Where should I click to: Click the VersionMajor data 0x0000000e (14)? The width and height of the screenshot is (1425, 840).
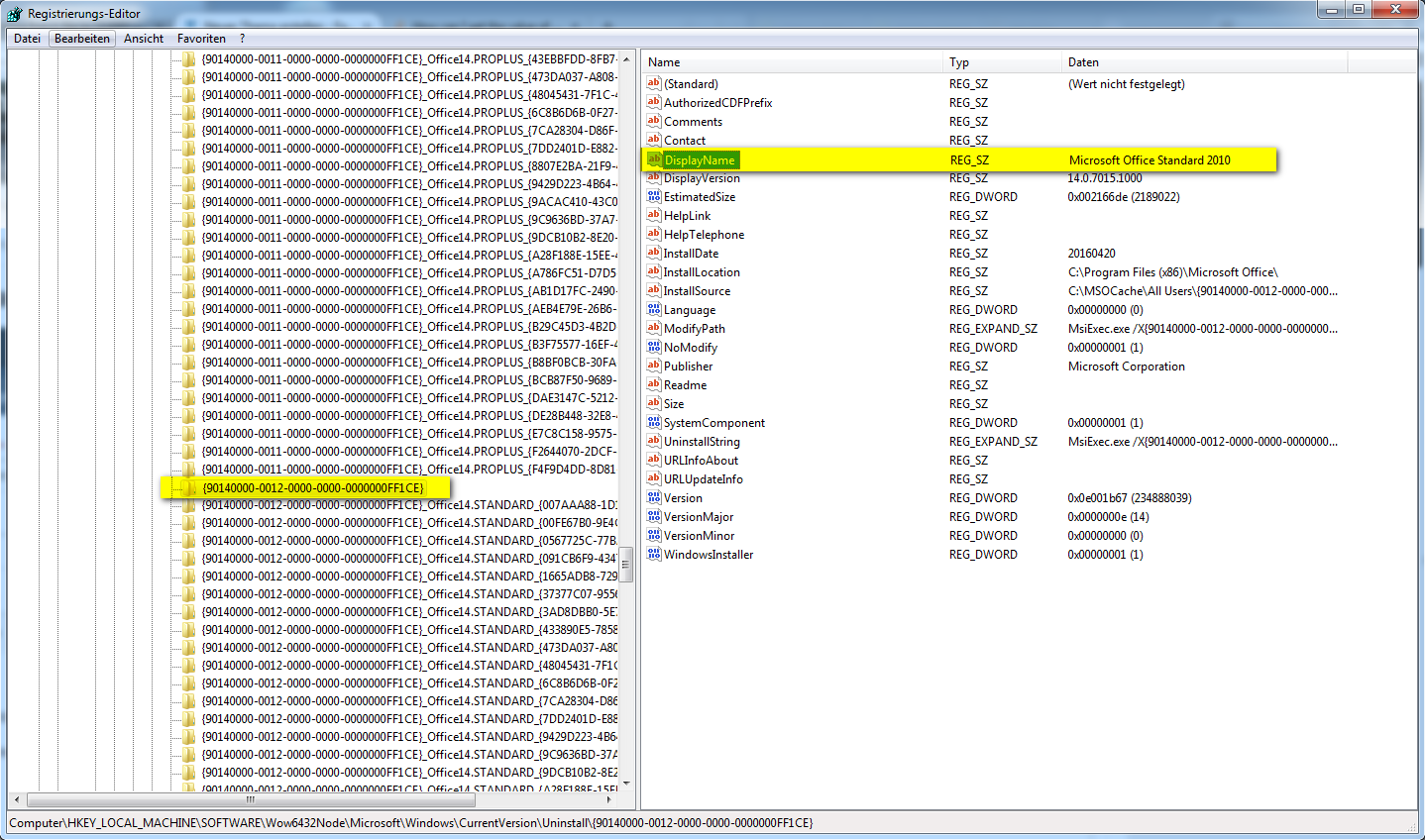coord(1108,517)
